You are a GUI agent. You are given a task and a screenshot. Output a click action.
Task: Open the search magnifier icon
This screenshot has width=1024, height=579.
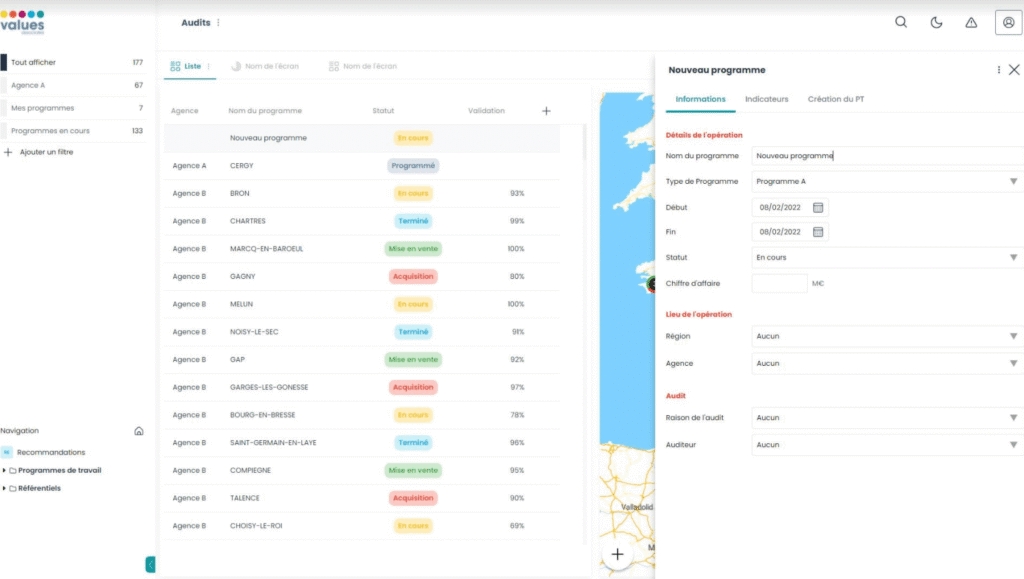coord(901,22)
